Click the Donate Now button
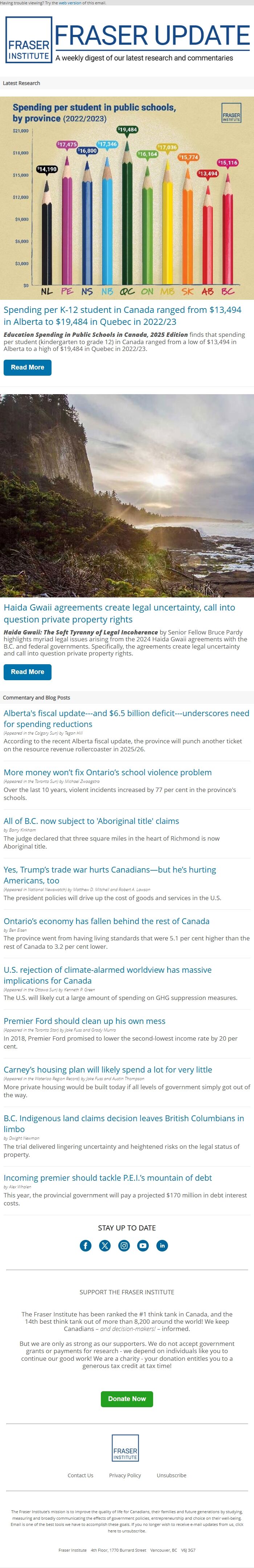 (127, 1399)
